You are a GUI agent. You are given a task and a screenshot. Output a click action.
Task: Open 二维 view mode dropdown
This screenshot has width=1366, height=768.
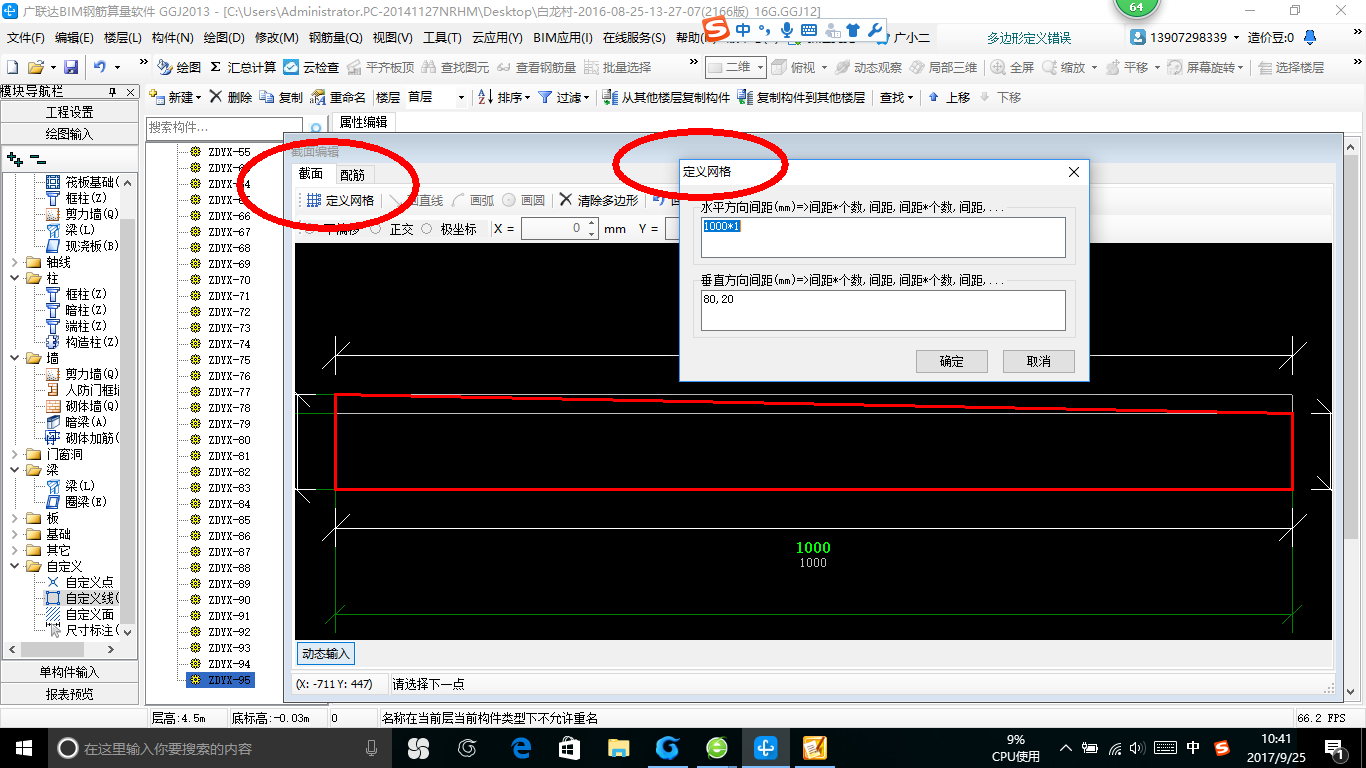(x=736, y=67)
